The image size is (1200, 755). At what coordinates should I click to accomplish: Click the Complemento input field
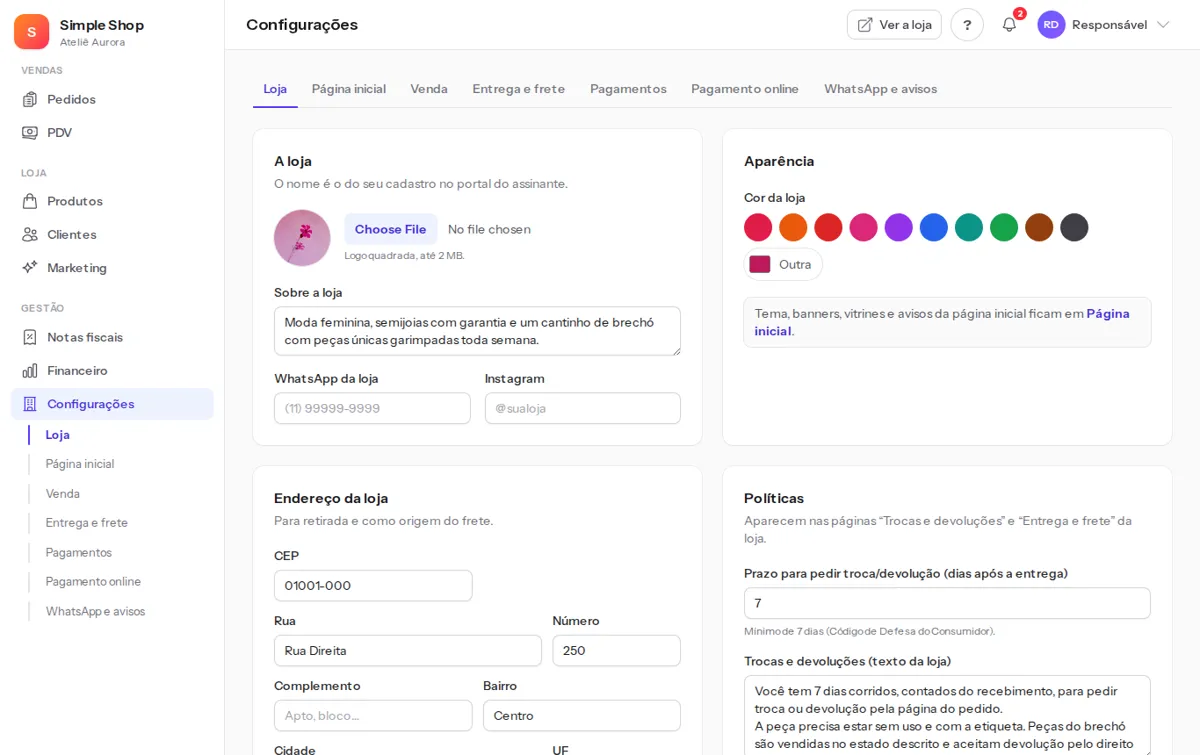pyautogui.click(x=373, y=716)
